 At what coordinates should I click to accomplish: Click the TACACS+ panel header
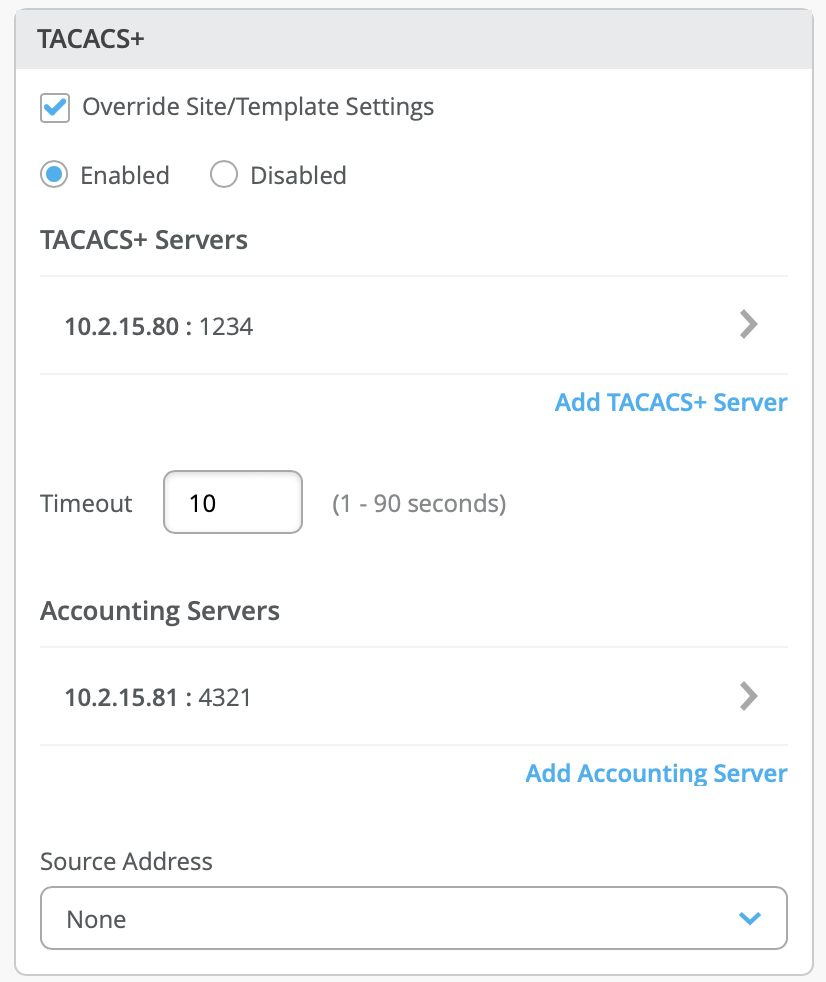pos(90,39)
